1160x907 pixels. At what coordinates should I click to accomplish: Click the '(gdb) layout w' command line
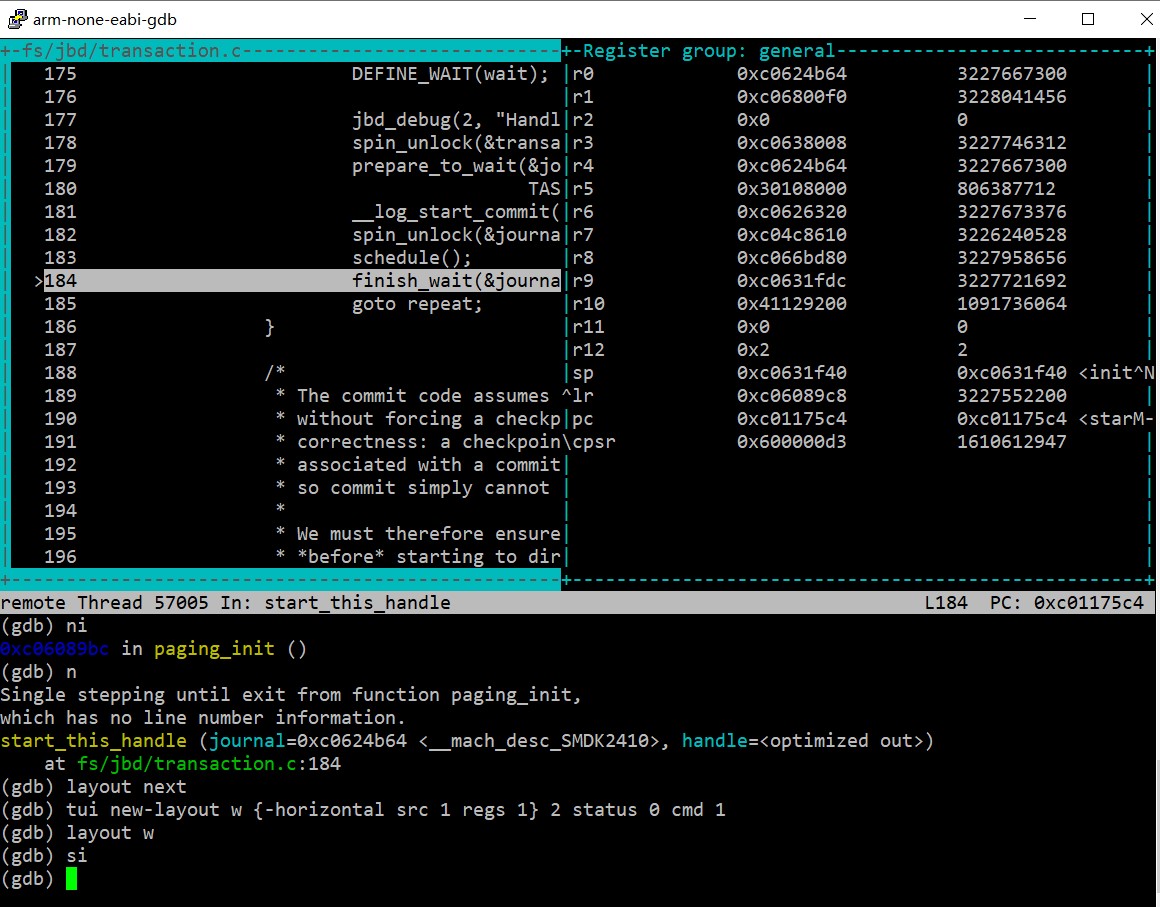[77, 832]
